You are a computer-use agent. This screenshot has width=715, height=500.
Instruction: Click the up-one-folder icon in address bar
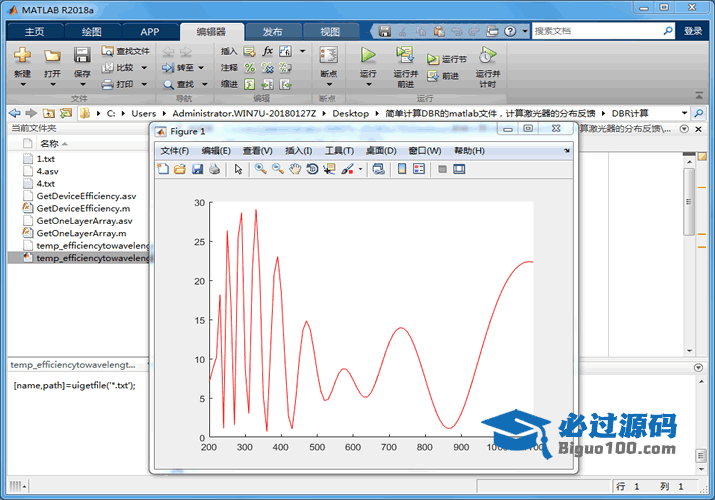click(48, 113)
